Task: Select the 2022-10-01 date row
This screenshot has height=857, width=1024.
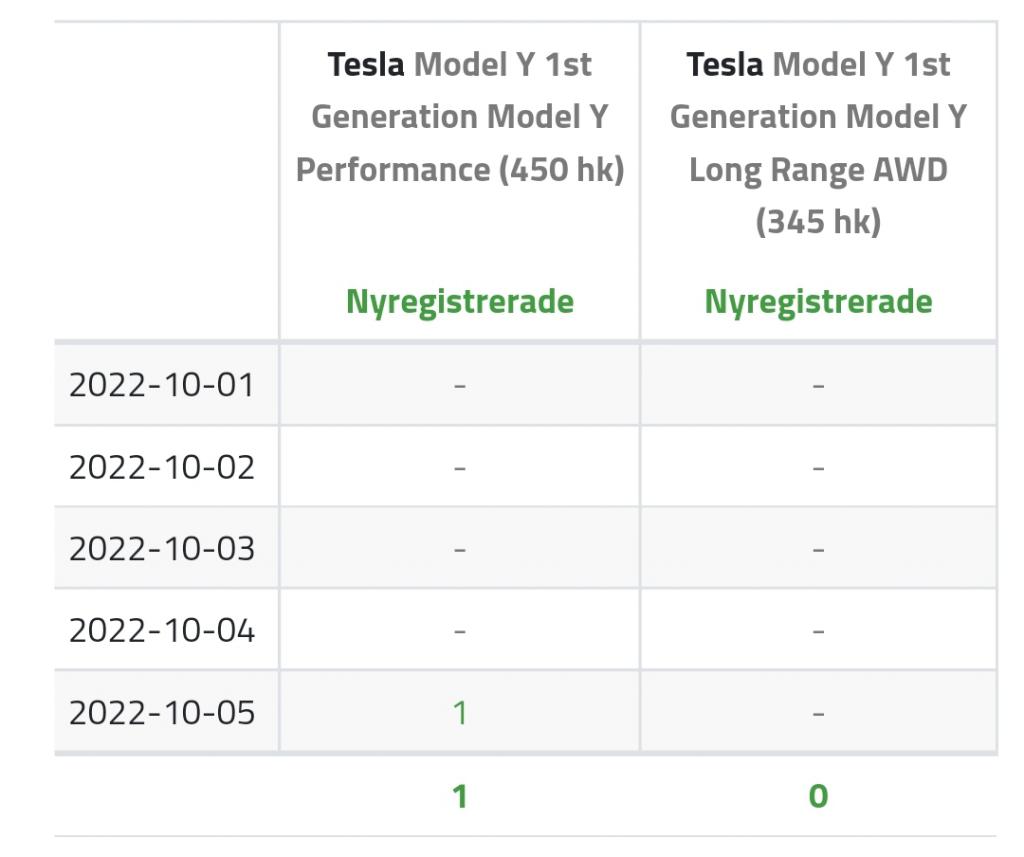Action: [x=526, y=385]
